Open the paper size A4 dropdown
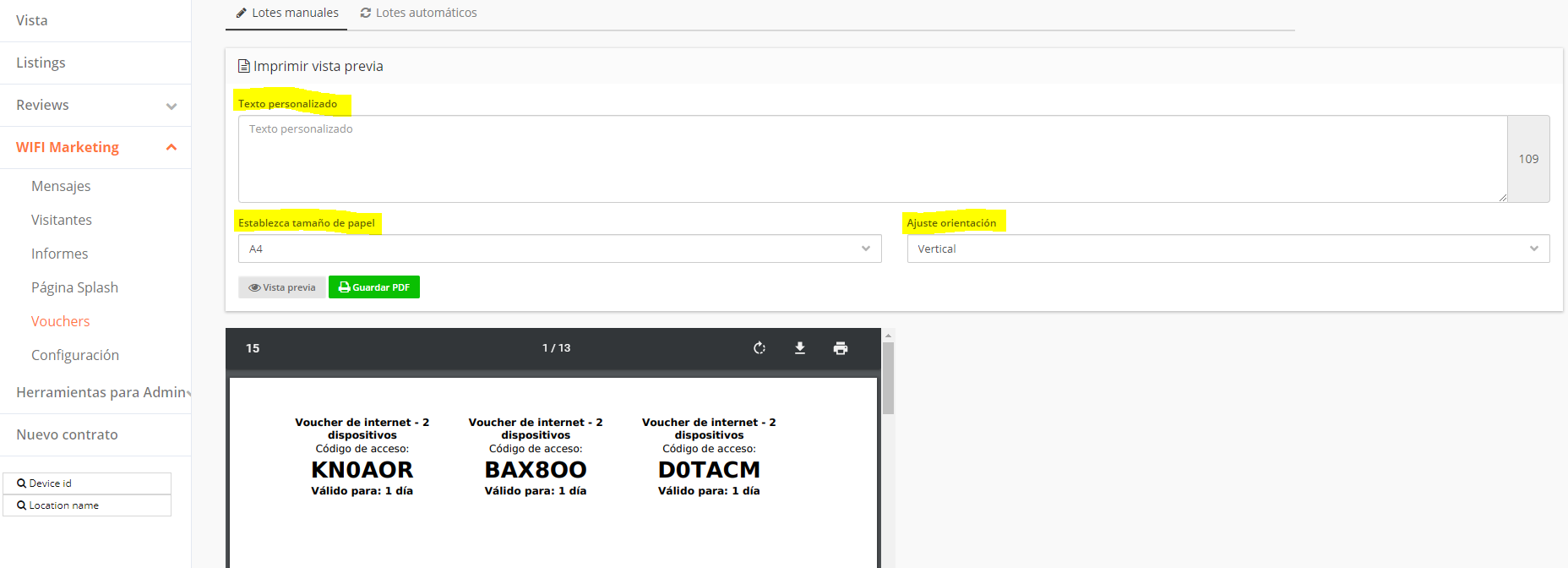 click(x=560, y=248)
